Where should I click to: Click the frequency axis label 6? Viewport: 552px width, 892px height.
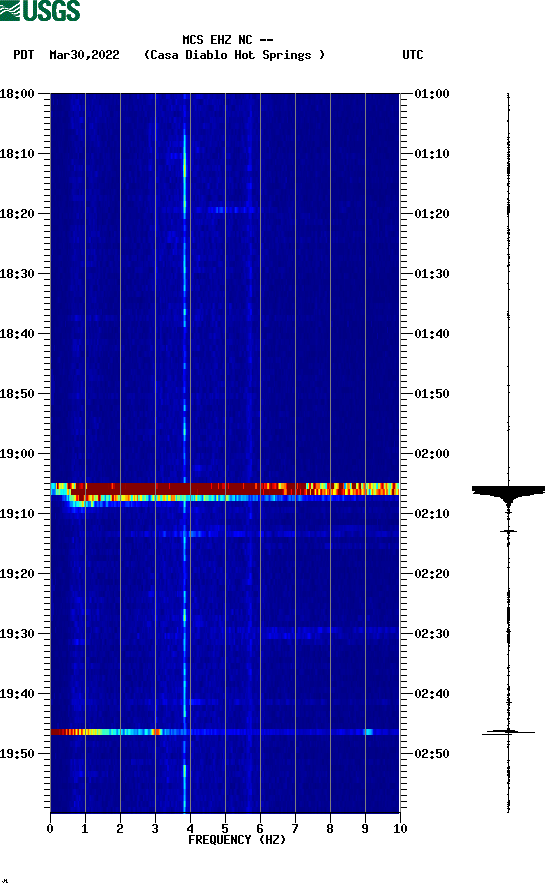tap(260, 829)
